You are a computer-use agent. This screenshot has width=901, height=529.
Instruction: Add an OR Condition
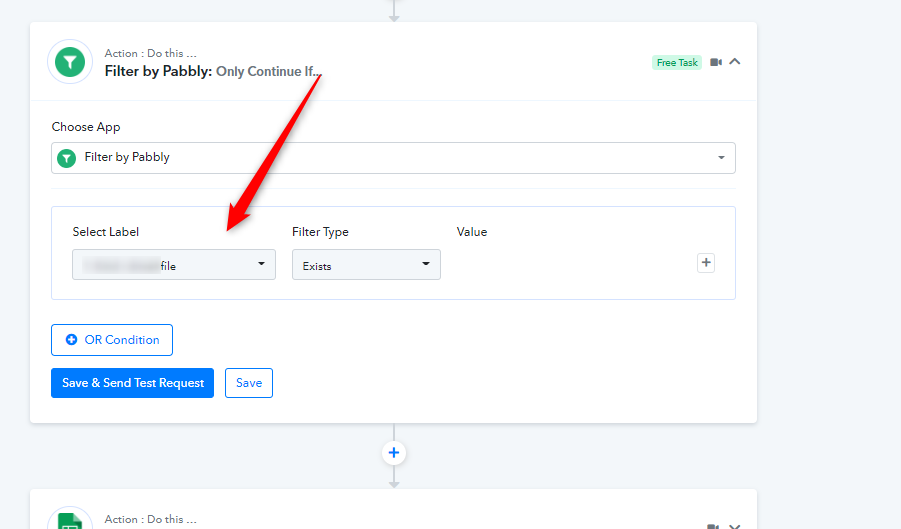tap(112, 340)
